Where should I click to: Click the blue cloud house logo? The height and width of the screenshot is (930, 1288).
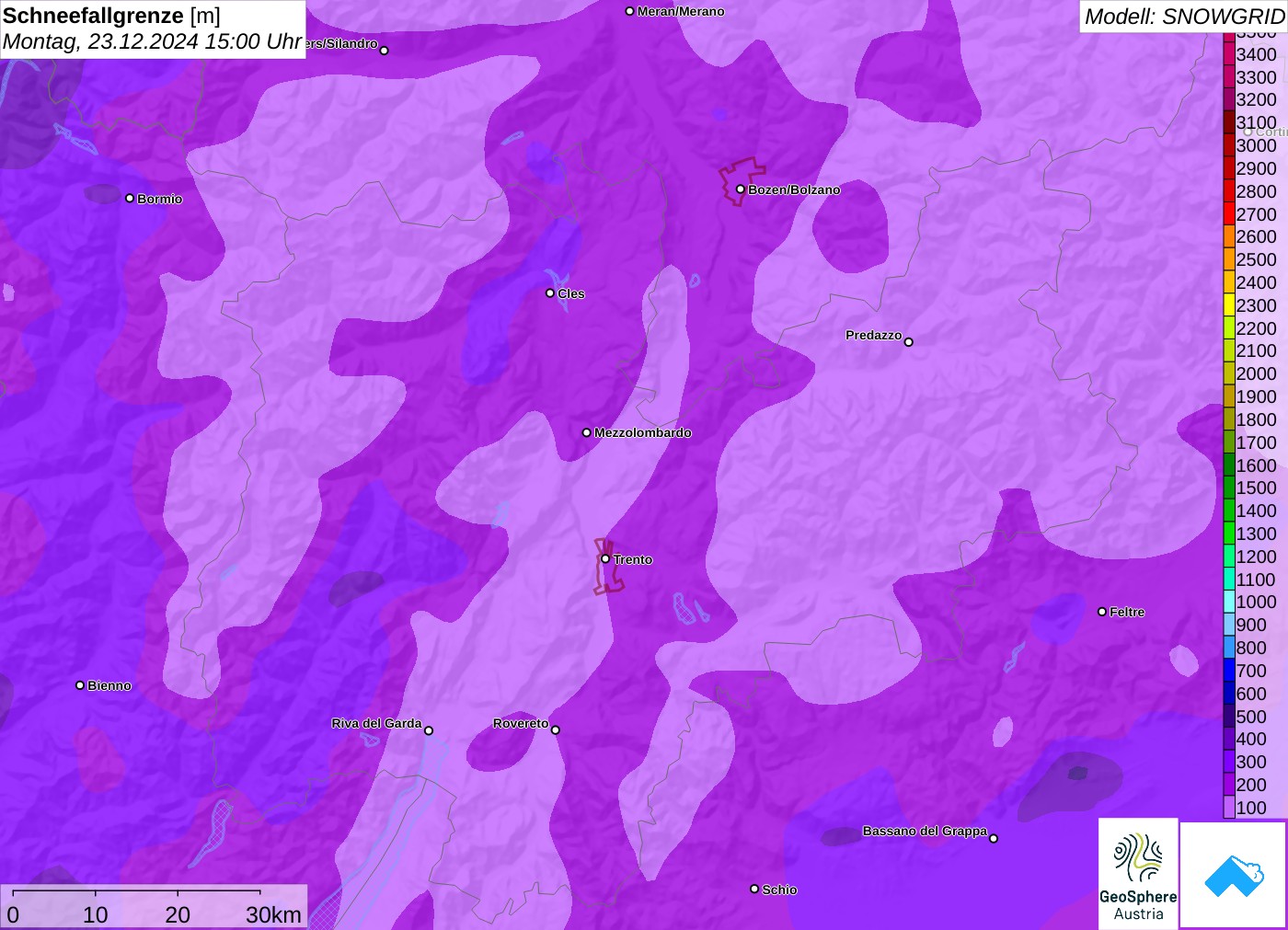[x=1234, y=875]
